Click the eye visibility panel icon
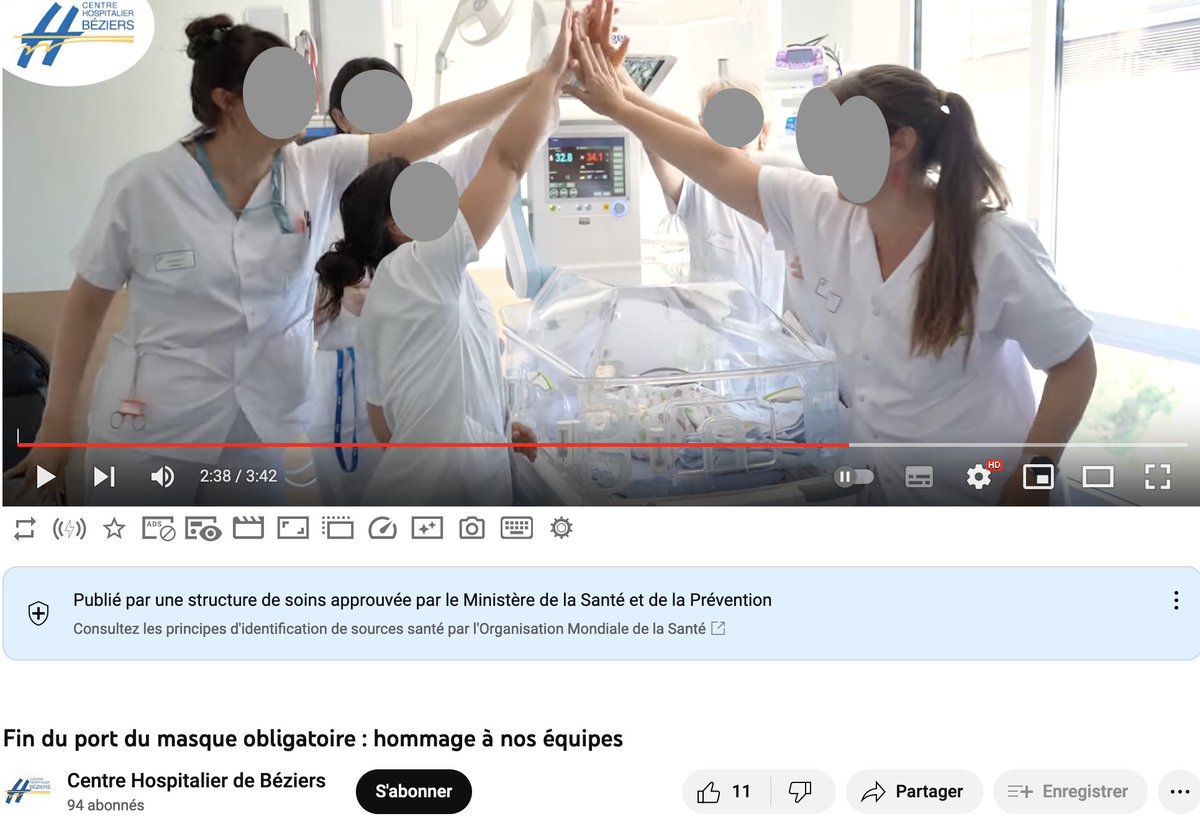This screenshot has width=1200, height=829. click(203, 528)
